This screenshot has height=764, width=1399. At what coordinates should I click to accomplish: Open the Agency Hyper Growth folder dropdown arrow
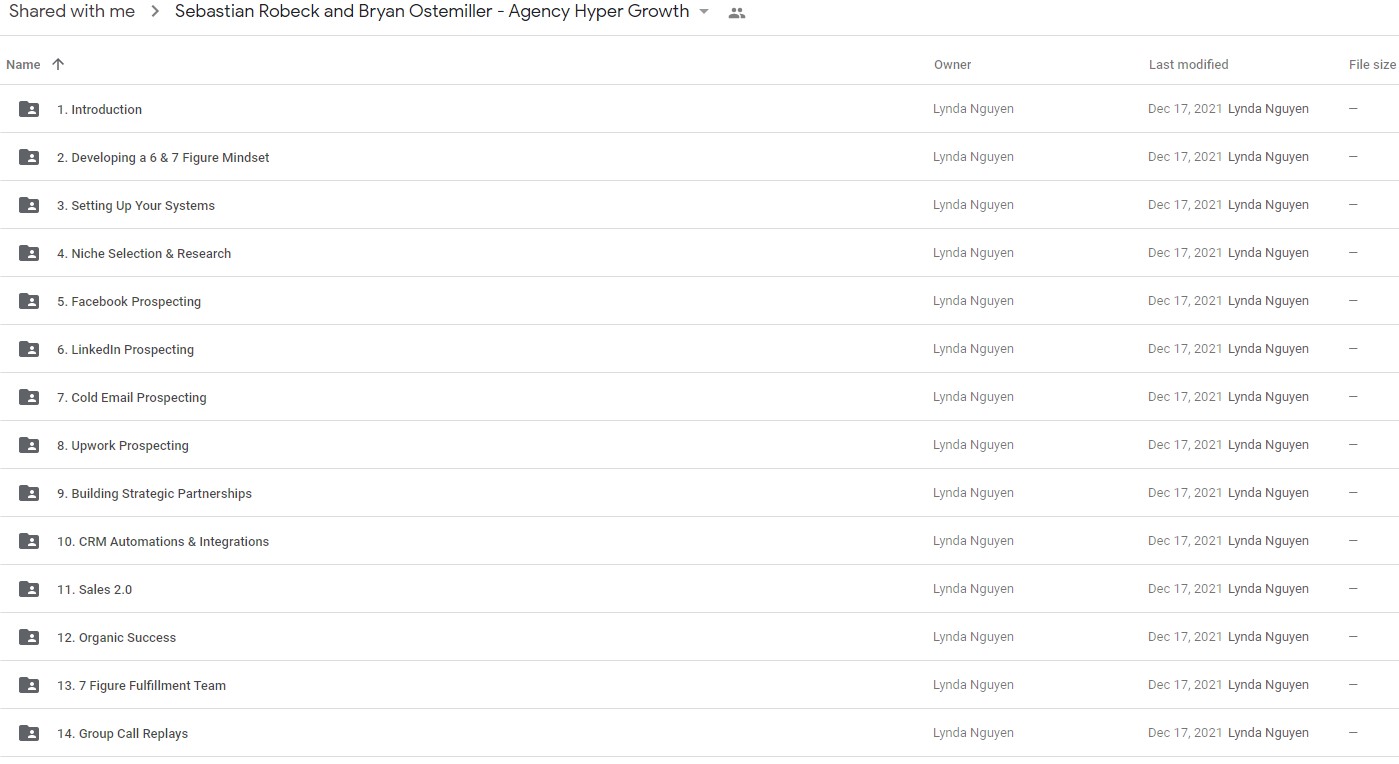704,12
